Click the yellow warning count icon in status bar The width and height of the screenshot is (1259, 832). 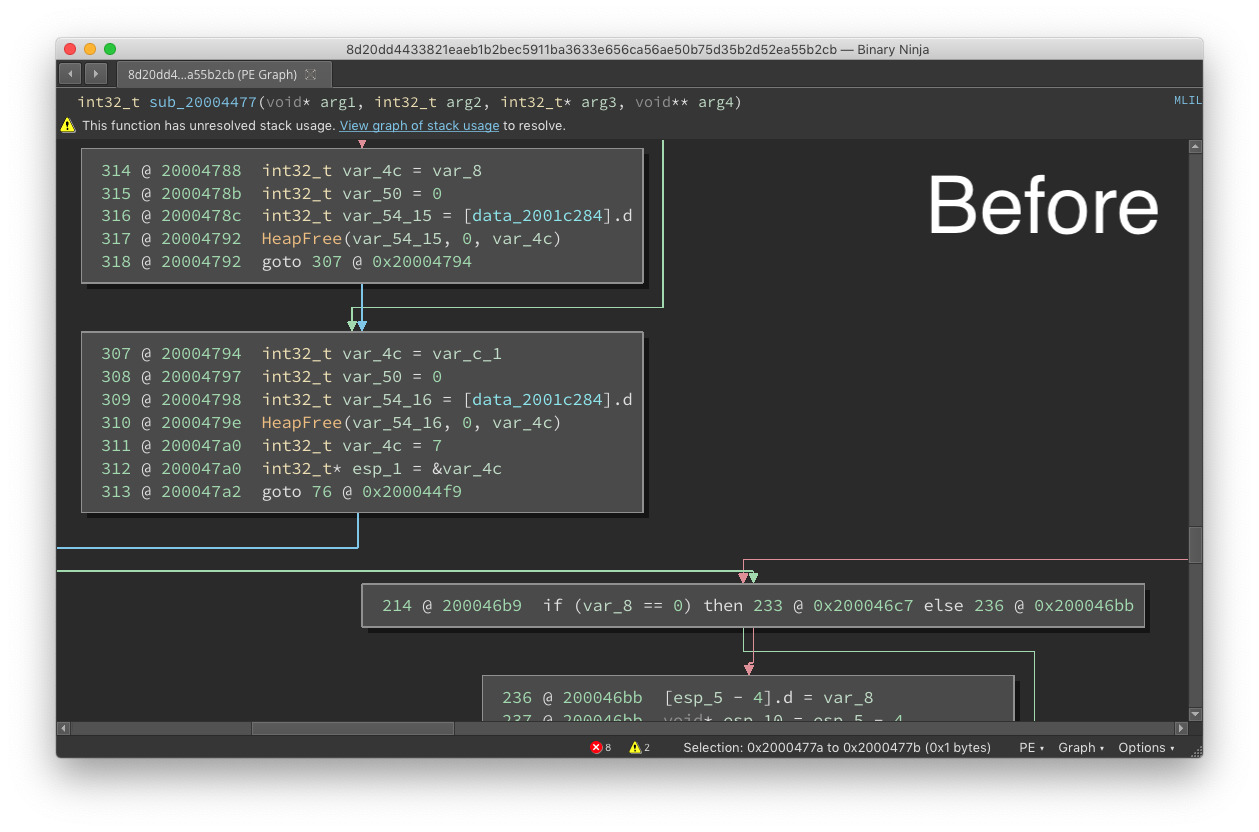pos(634,747)
